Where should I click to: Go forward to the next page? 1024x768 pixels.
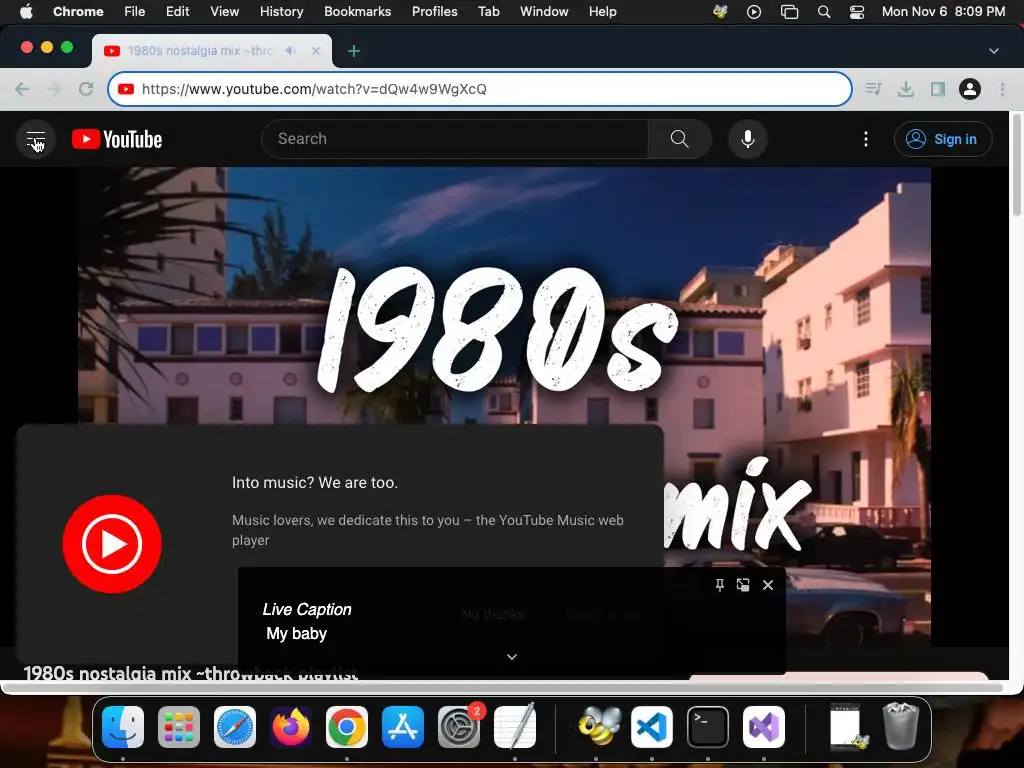[54, 89]
